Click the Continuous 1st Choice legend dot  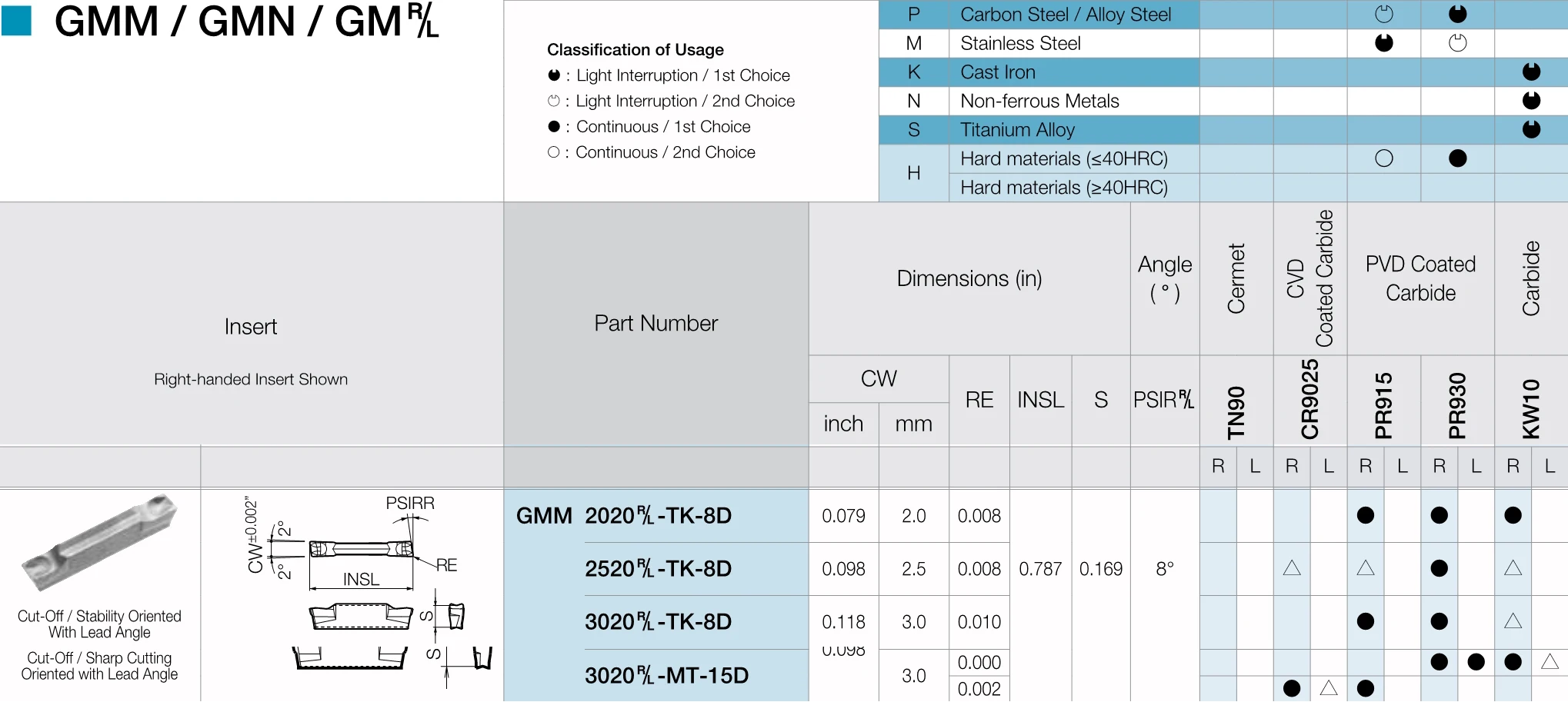pyautogui.click(x=554, y=126)
